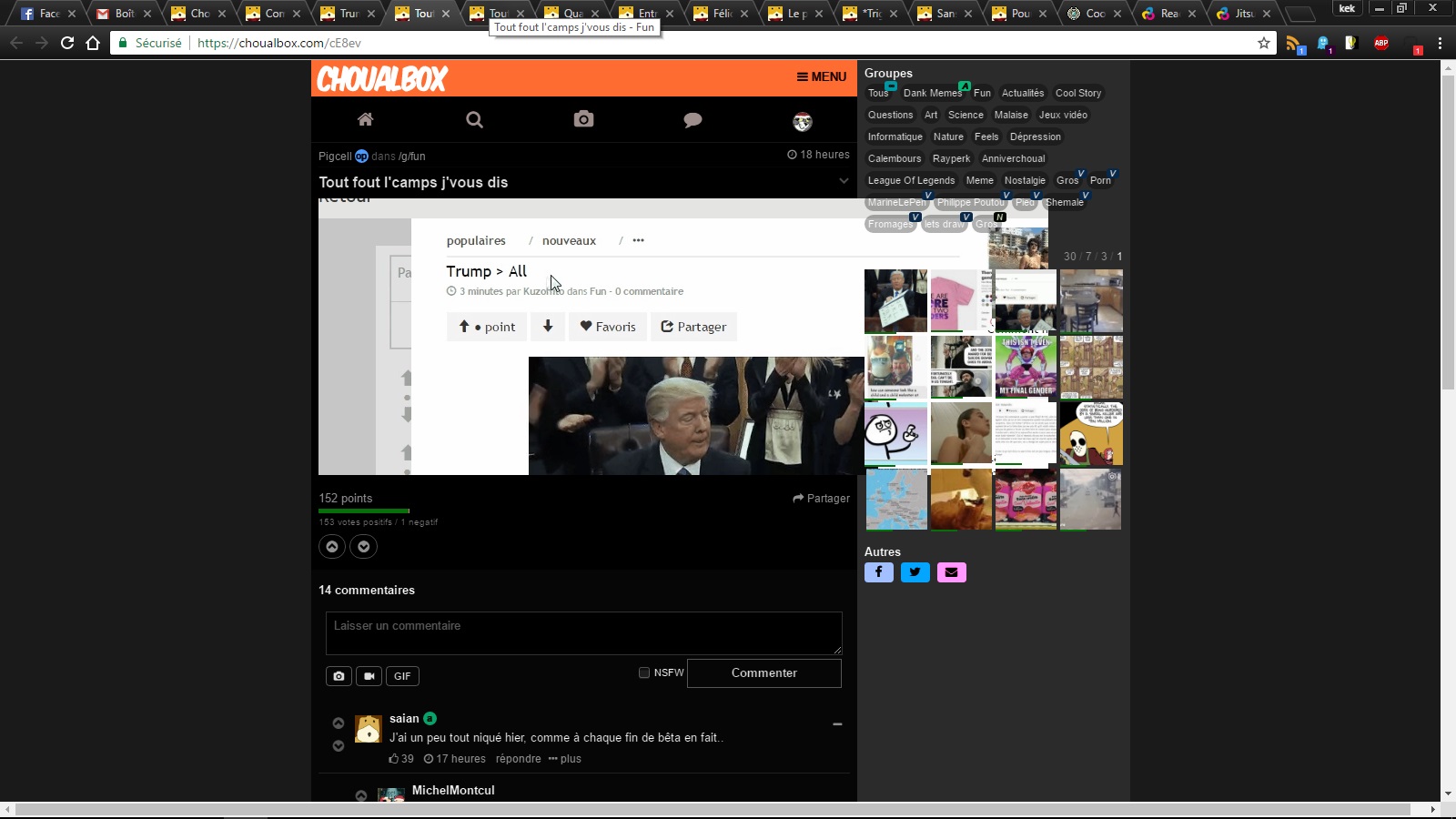Open author Pigcell's profile

335,156
